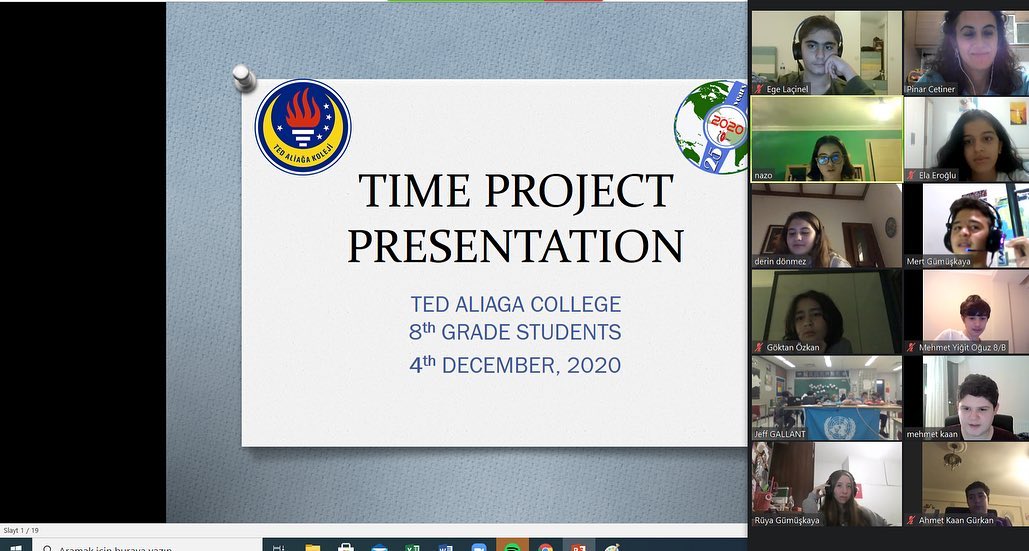Viewport: 1029px width, 551px height.
Task: Click the 'TED ALIAGA COLLEGE' subtitle line
Action: [515, 304]
